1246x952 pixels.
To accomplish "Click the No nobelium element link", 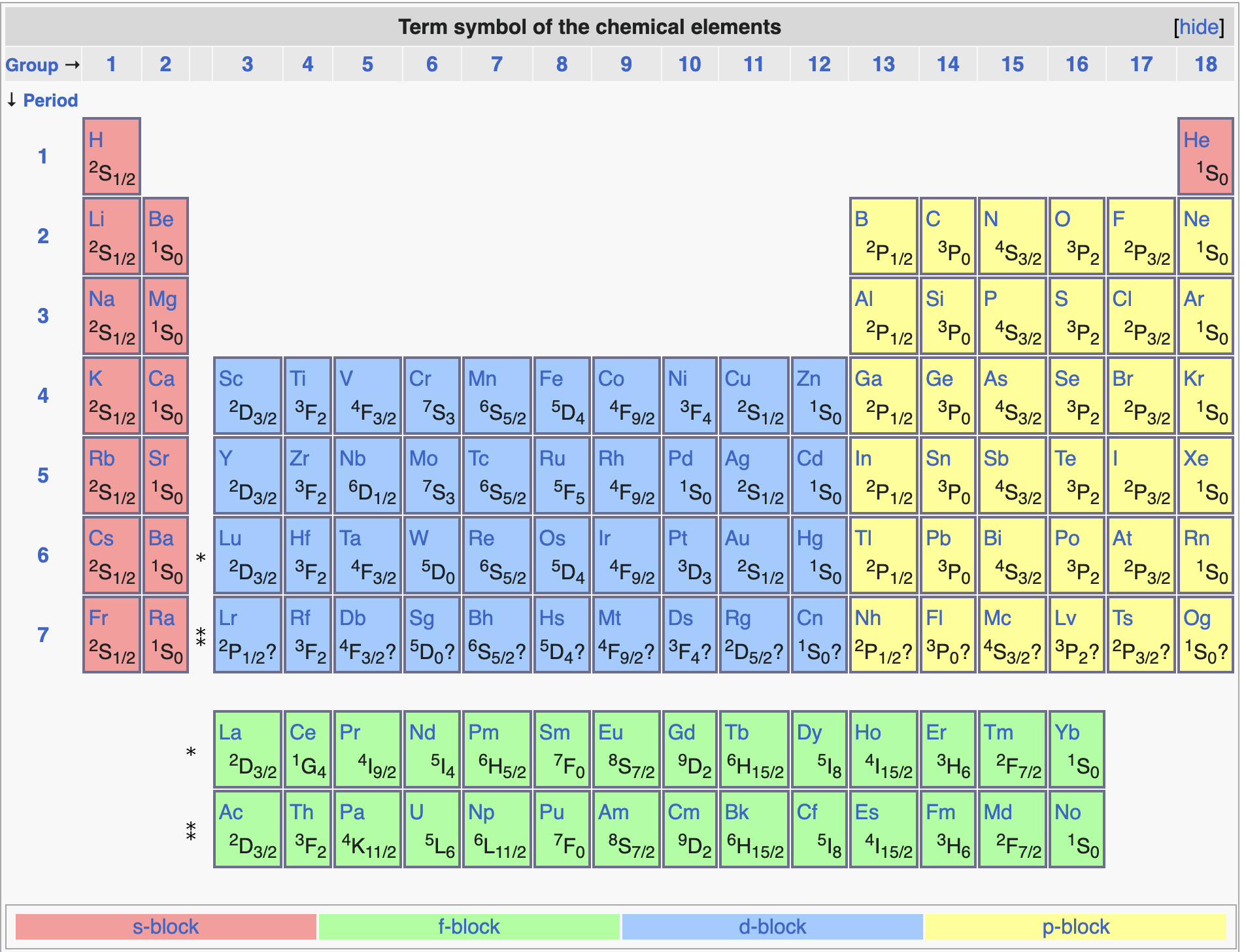I will pyautogui.click(x=1068, y=812).
